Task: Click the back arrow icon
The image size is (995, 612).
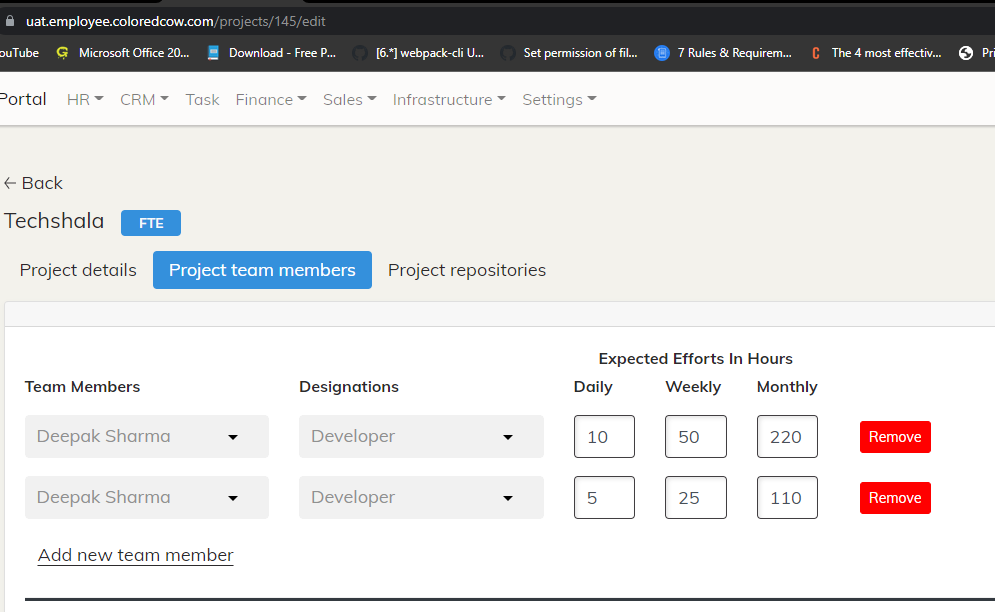Action: click(10, 183)
